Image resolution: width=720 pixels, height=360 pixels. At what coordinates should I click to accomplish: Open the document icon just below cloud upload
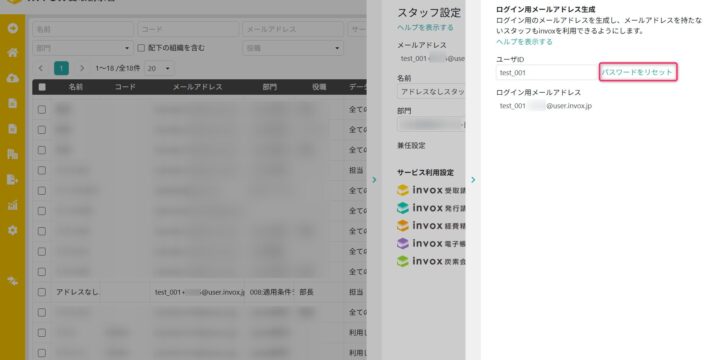pos(13,103)
